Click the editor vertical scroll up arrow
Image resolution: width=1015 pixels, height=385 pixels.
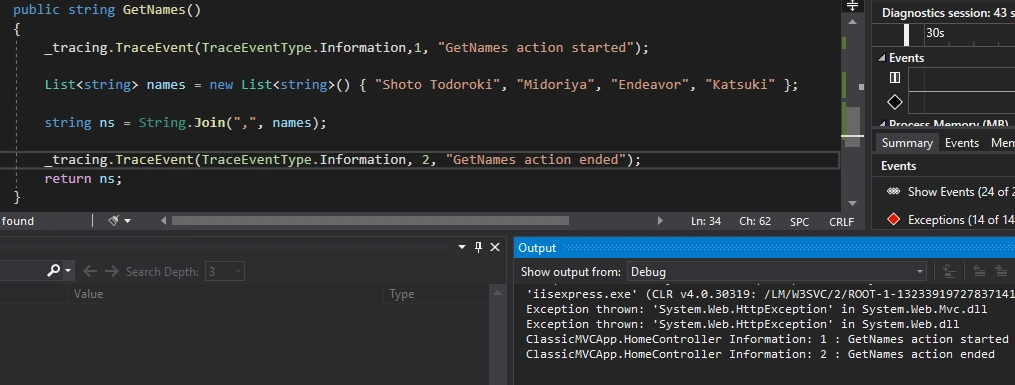pos(852,21)
